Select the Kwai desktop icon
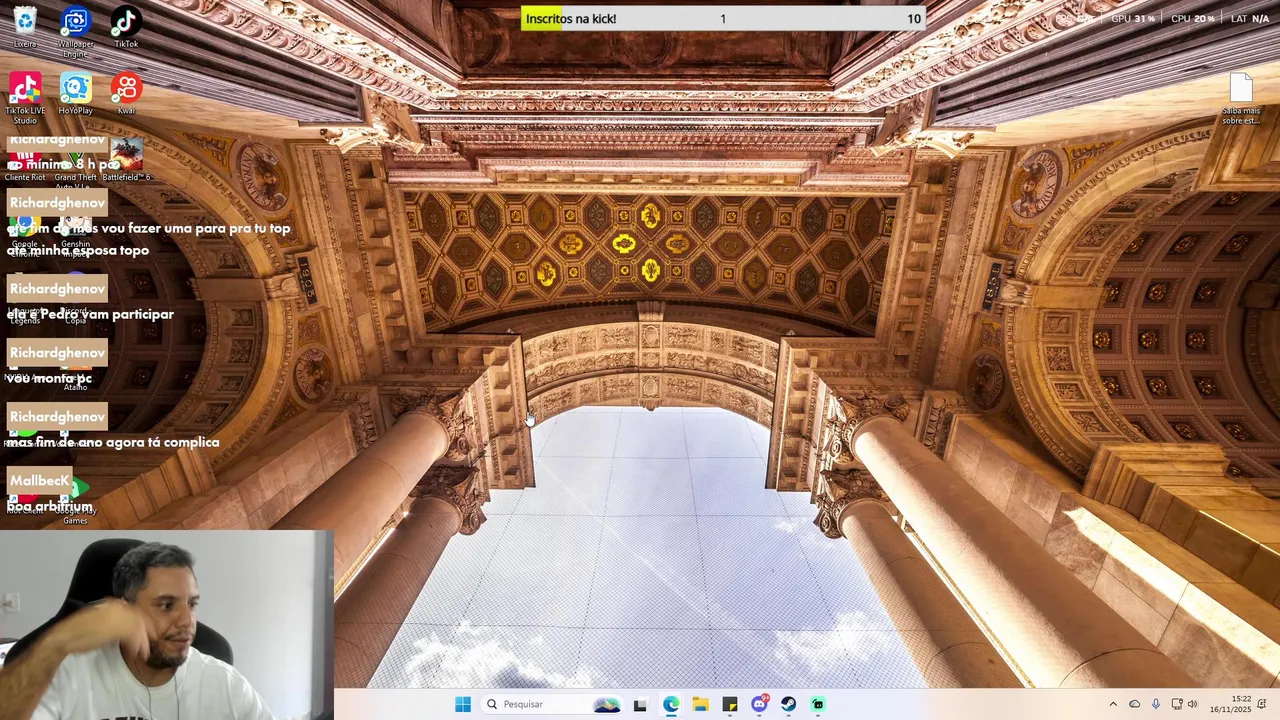The image size is (1280, 720). 126,94
